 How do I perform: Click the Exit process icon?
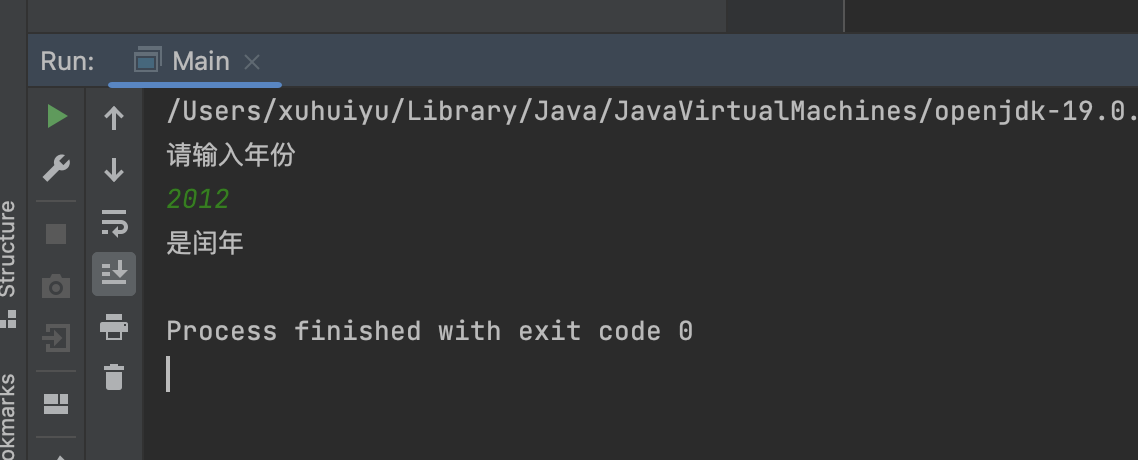tap(57, 338)
